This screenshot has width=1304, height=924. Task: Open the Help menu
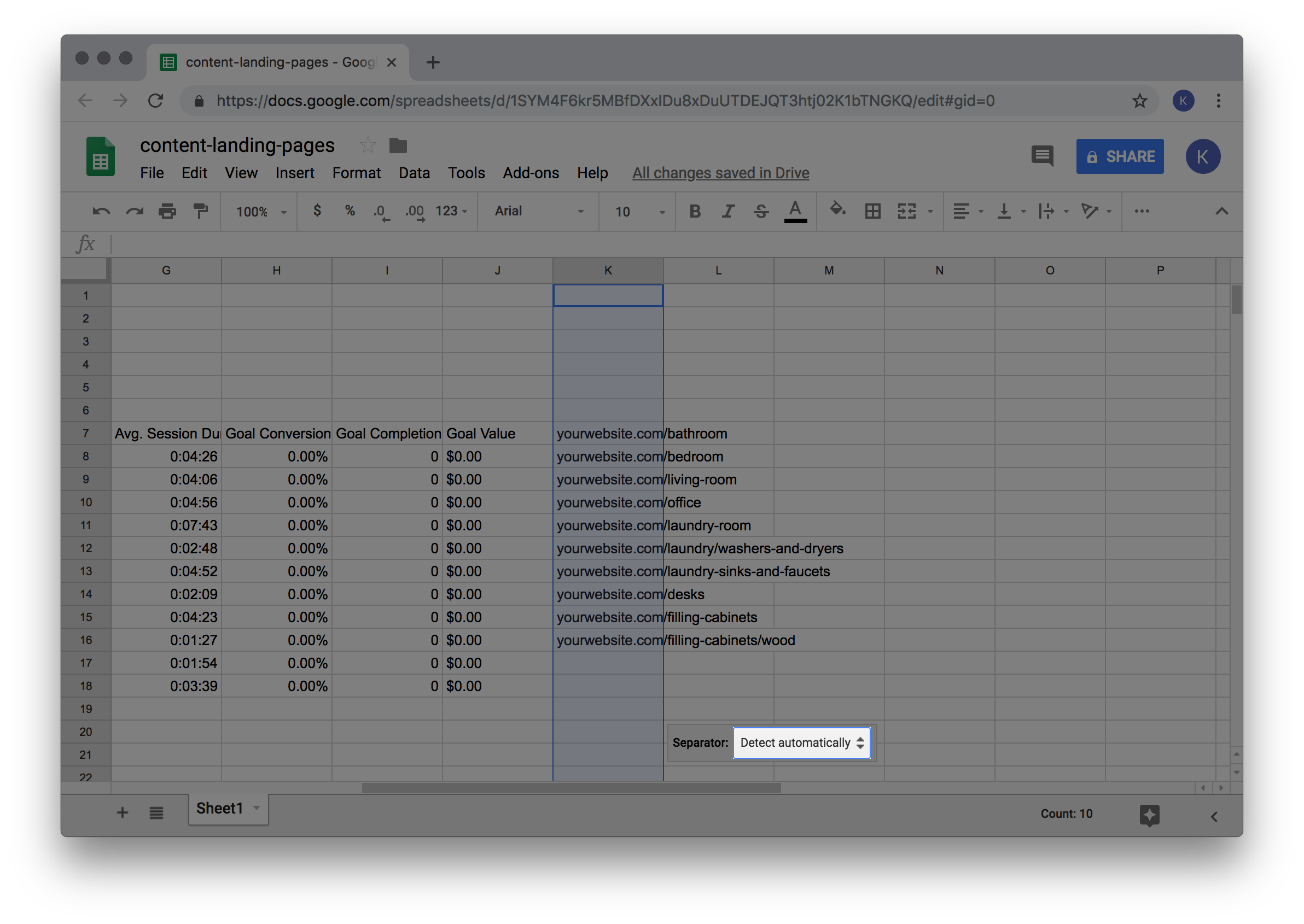(592, 173)
